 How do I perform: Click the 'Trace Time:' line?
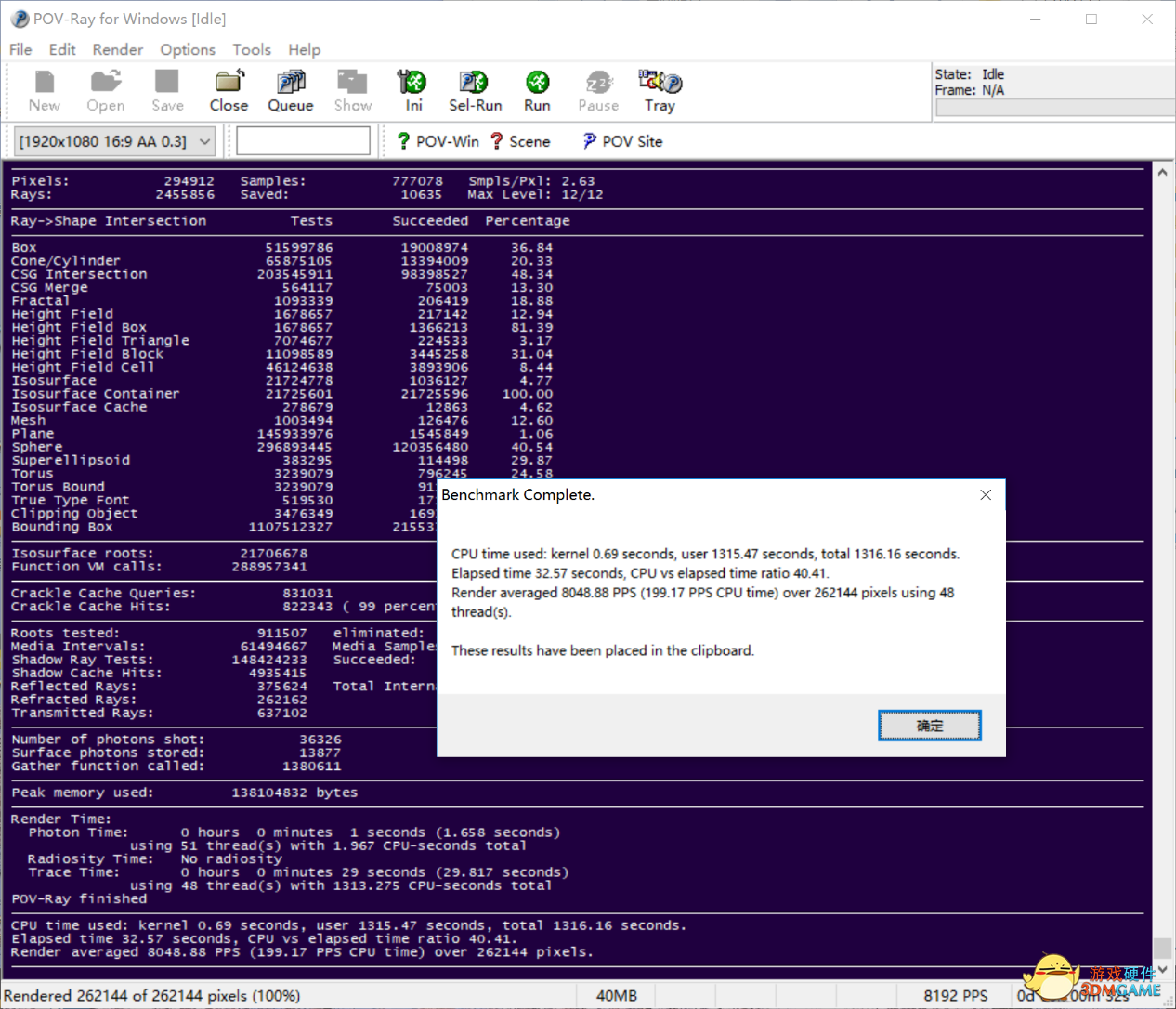tap(298, 872)
